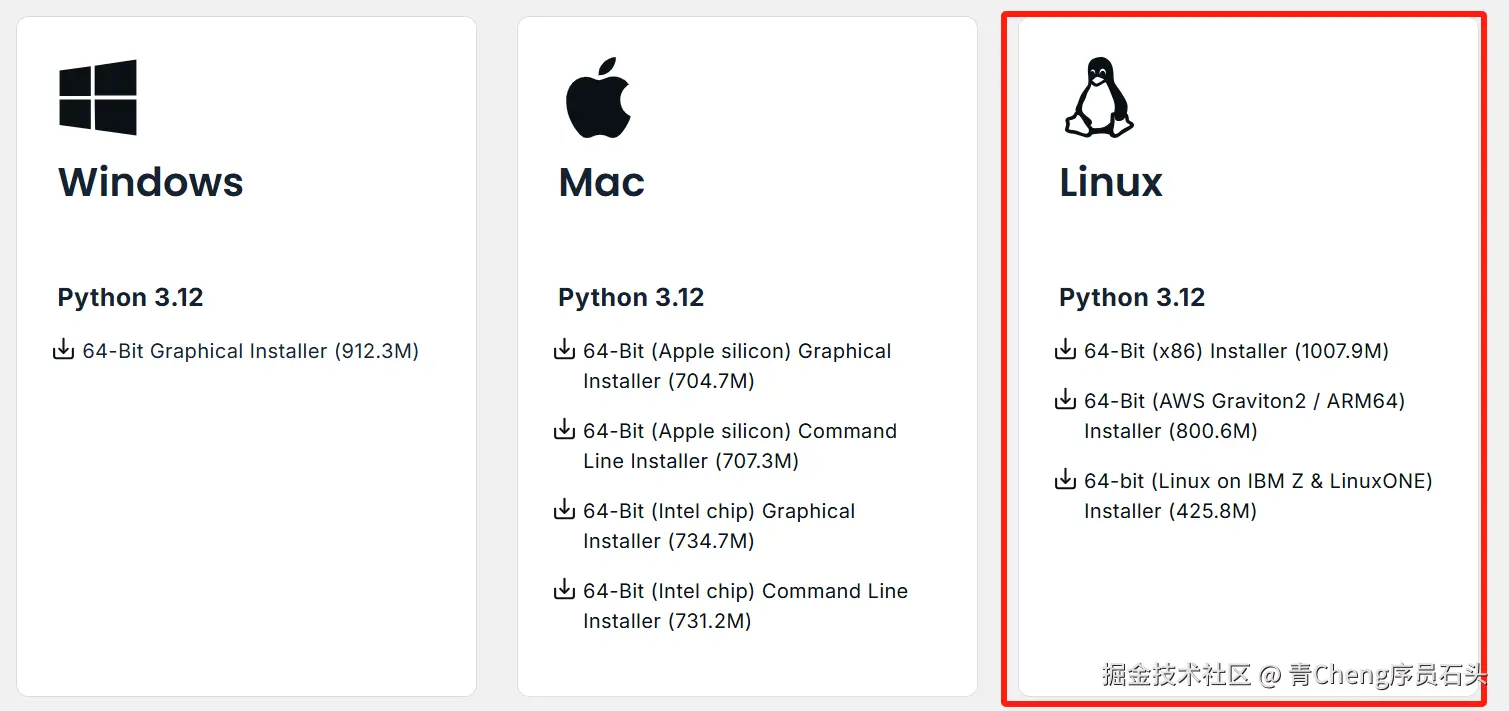Image resolution: width=1509 pixels, height=711 pixels.
Task: Click download icon beside Windows Graphical Installer
Action: pos(64,350)
